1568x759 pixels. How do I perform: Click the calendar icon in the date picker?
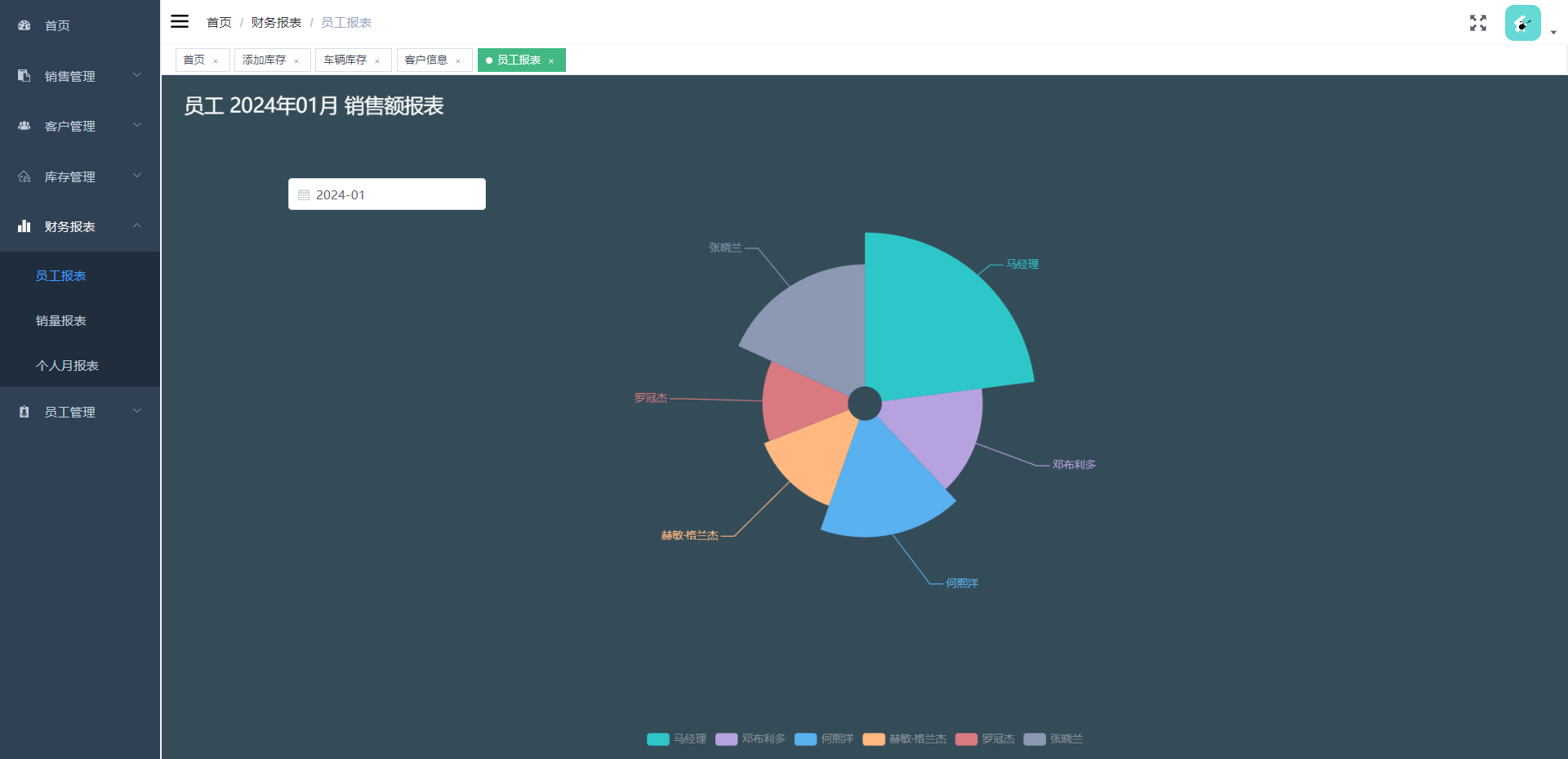point(305,194)
